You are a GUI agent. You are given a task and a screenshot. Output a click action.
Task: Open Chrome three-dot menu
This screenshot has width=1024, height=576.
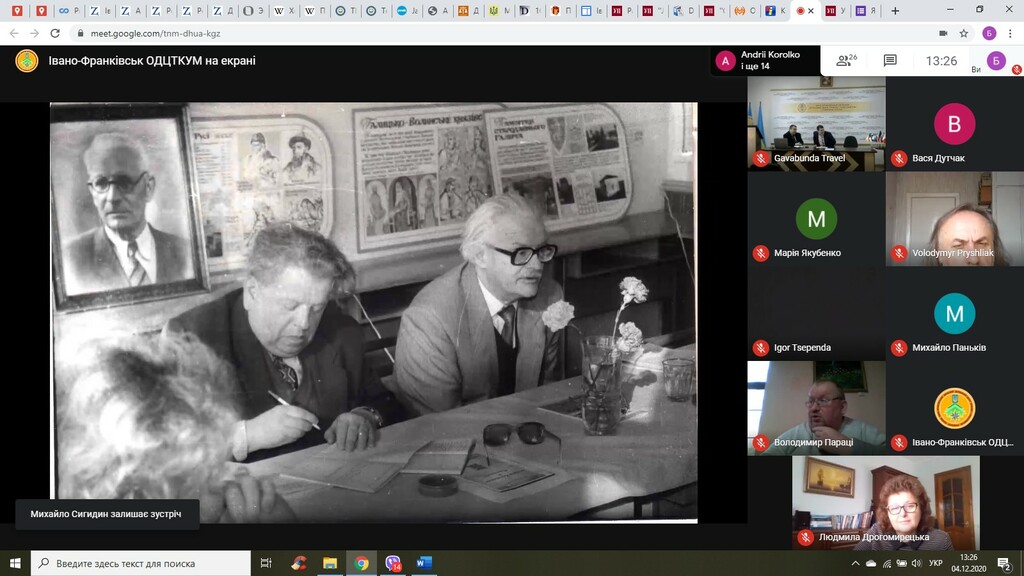(1010, 33)
